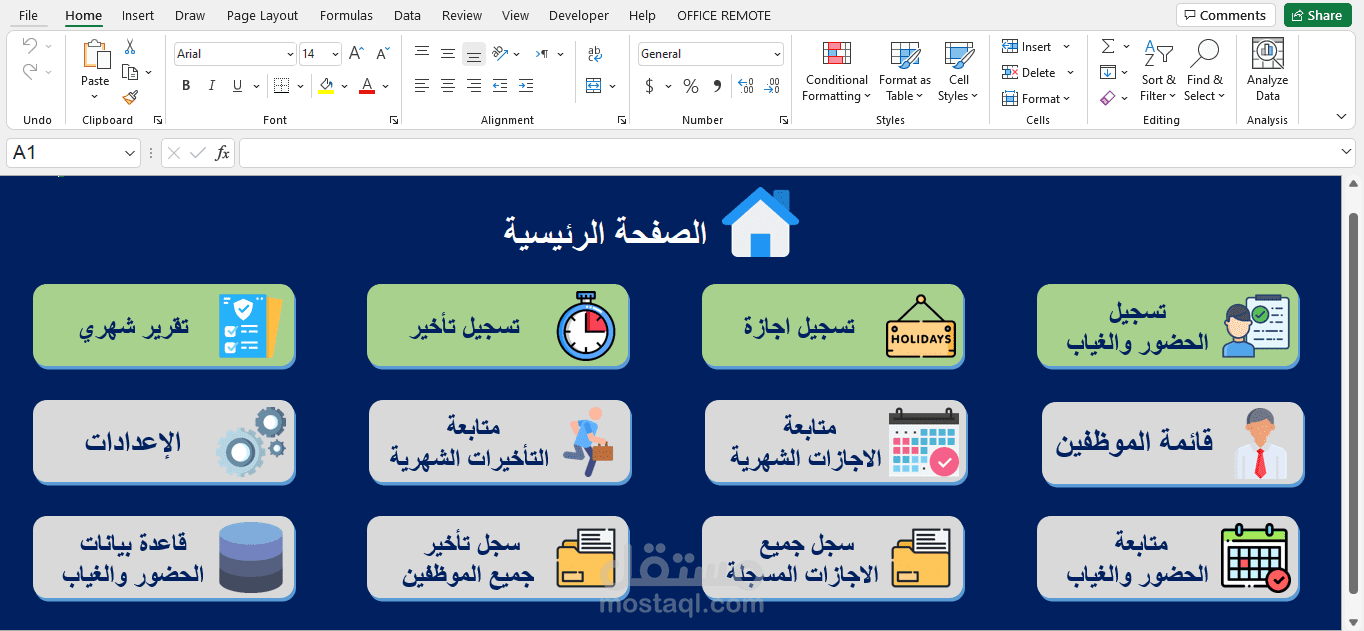Apply the Percent Style format
Image resolution: width=1364 pixels, height=631 pixels.
click(690, 86)
